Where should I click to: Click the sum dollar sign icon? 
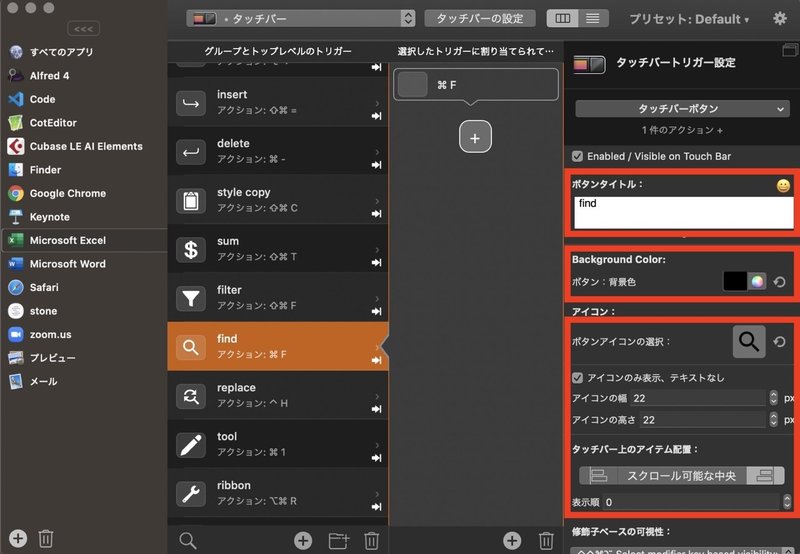[191, 250]
